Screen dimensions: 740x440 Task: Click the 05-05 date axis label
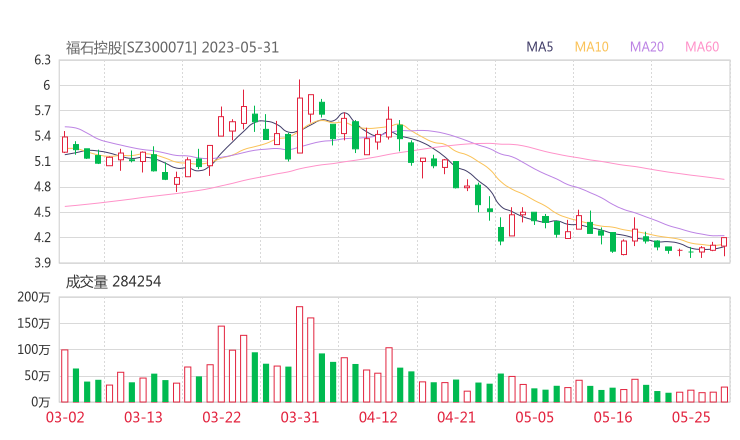coord(534,417)
